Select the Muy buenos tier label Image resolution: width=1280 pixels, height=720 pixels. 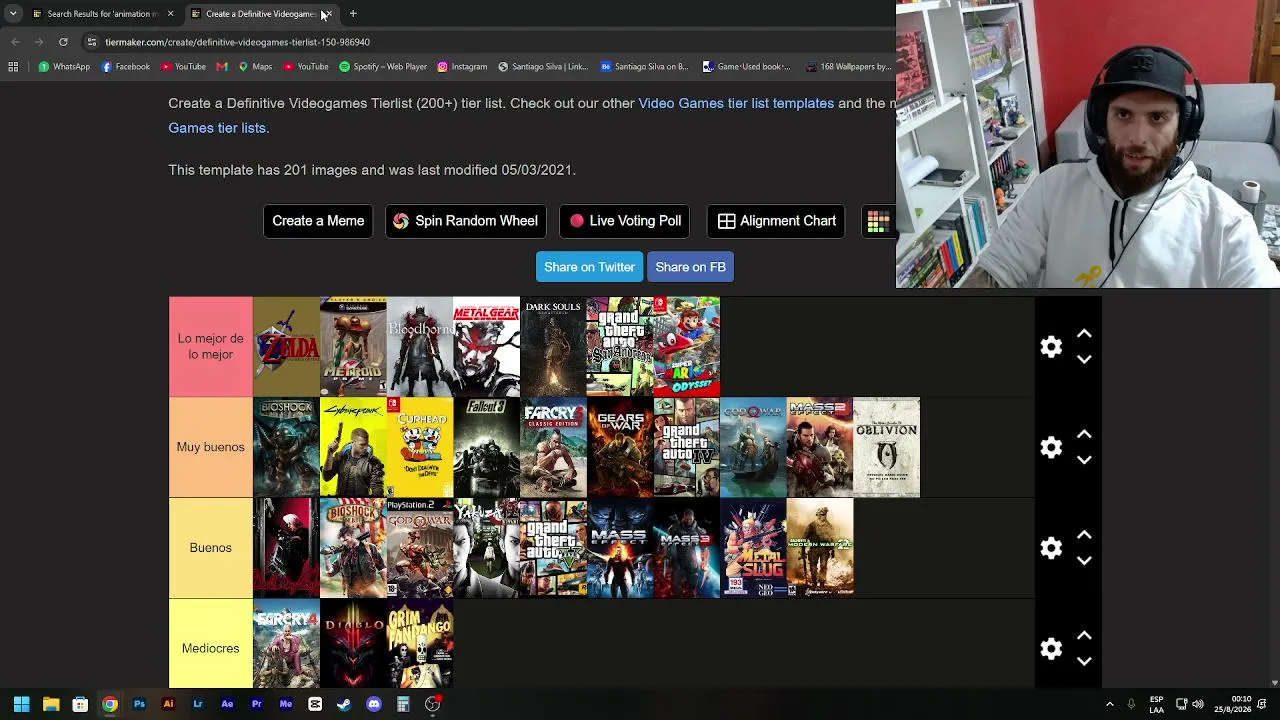tap(210, 447)
